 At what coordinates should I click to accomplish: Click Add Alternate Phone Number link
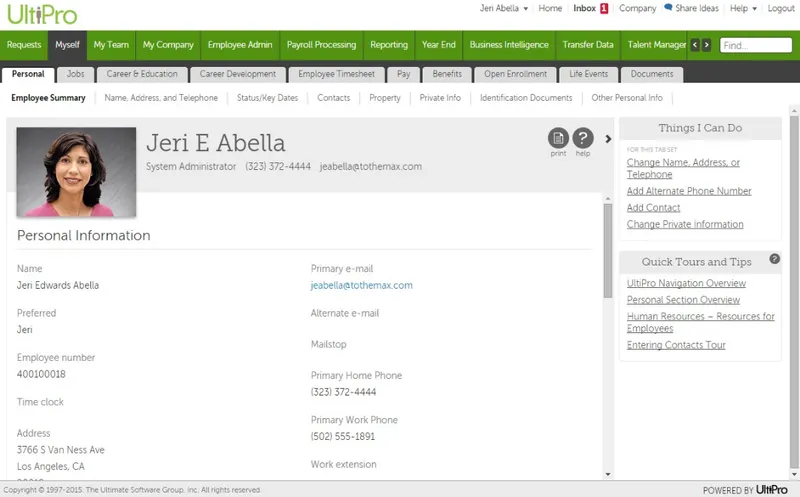(689, 191)
